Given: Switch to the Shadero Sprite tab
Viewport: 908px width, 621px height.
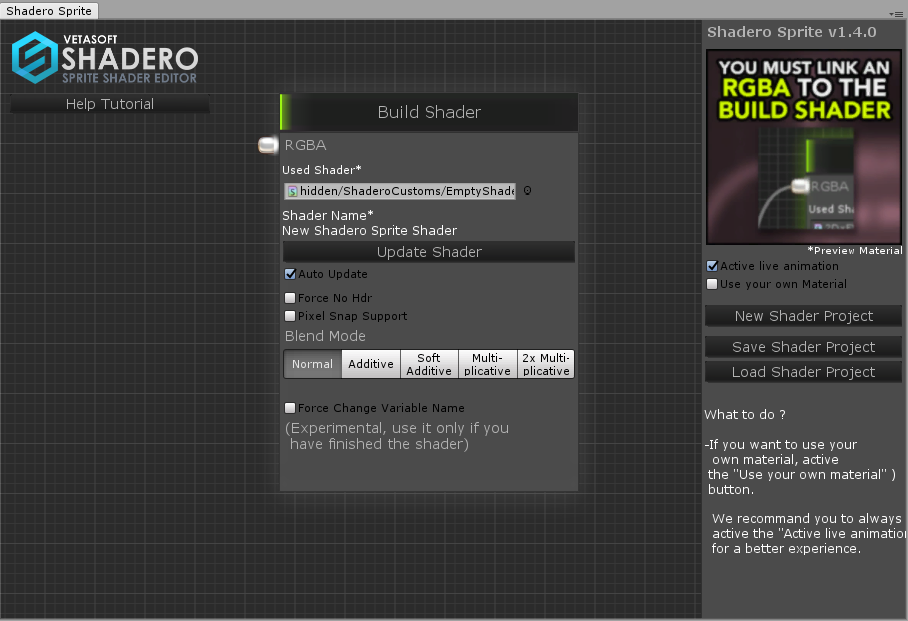Looking at the screenshot, I should point(49,11).
